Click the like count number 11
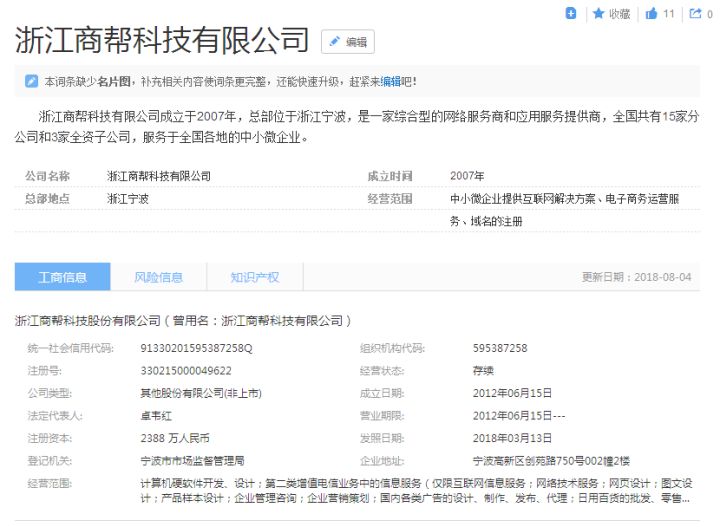The height and width of the screenshot is (527, 720). (x=669, y=14)
